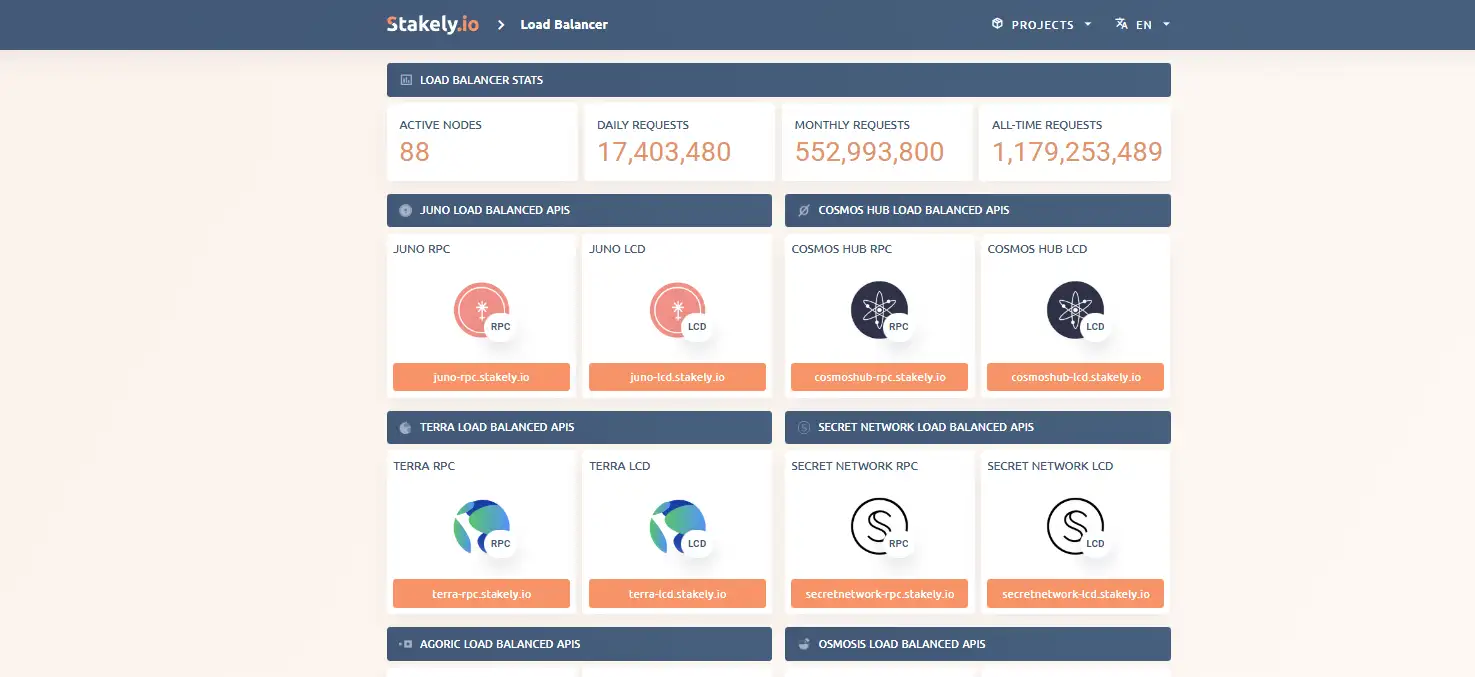Viewport: 1475px width, 677px height.
Task: Click the Terra LCD globe icon
Action: [x=677, y=527]
